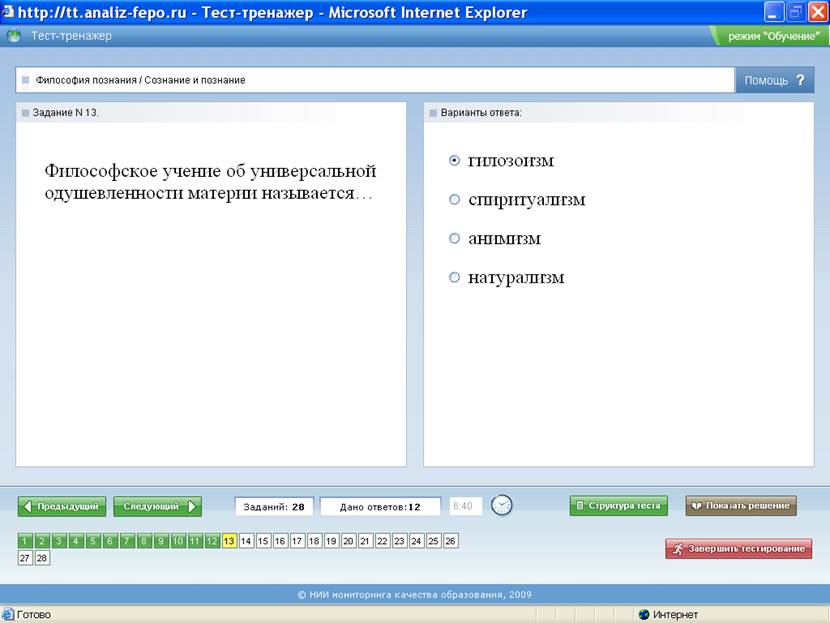
Task: Jump to question 23
Action: [x=399, y=541]
